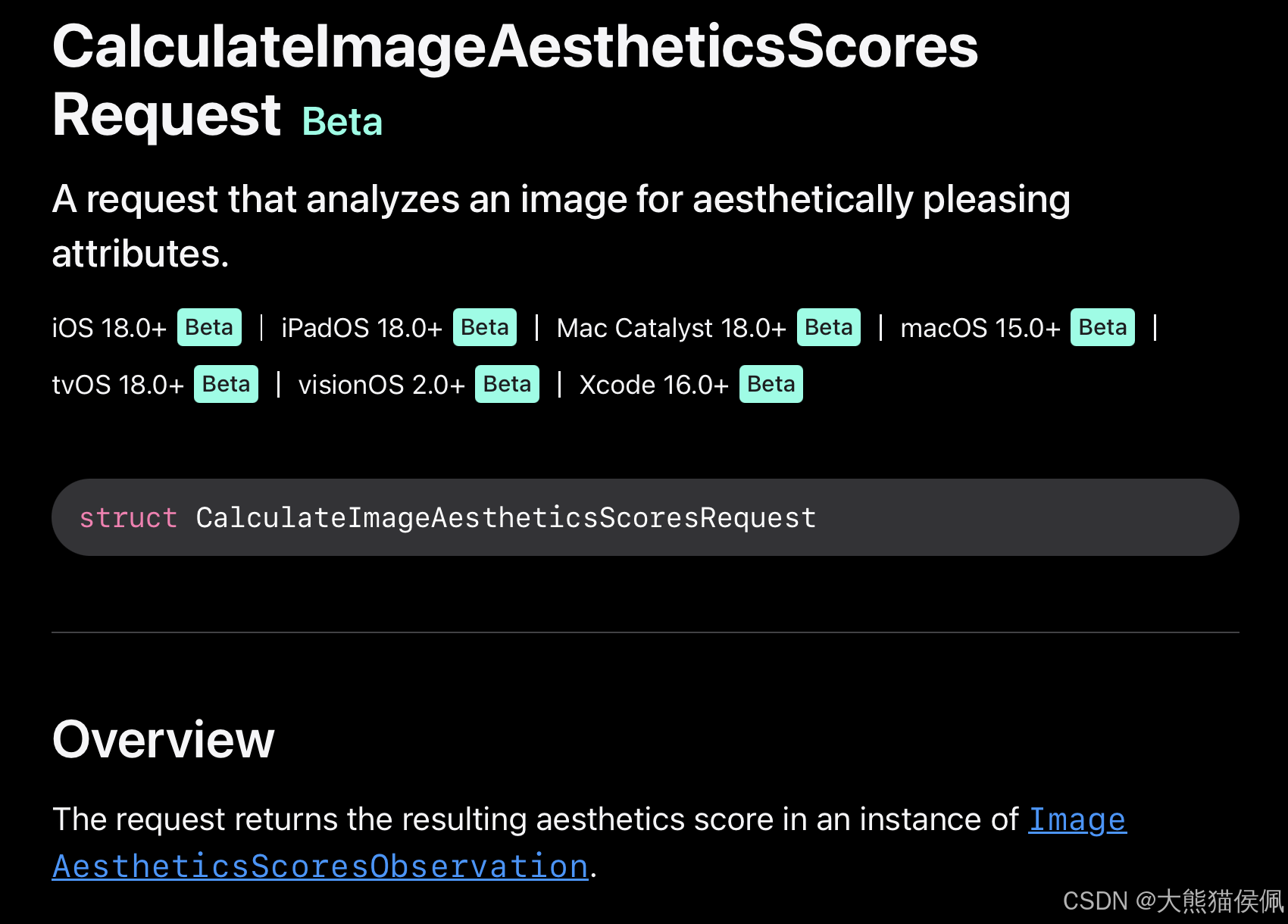This screenshot has height=924, width=1288.
Task: Click the visionOS 2.0+ Beta badge
Action: (x=507, y=384)
